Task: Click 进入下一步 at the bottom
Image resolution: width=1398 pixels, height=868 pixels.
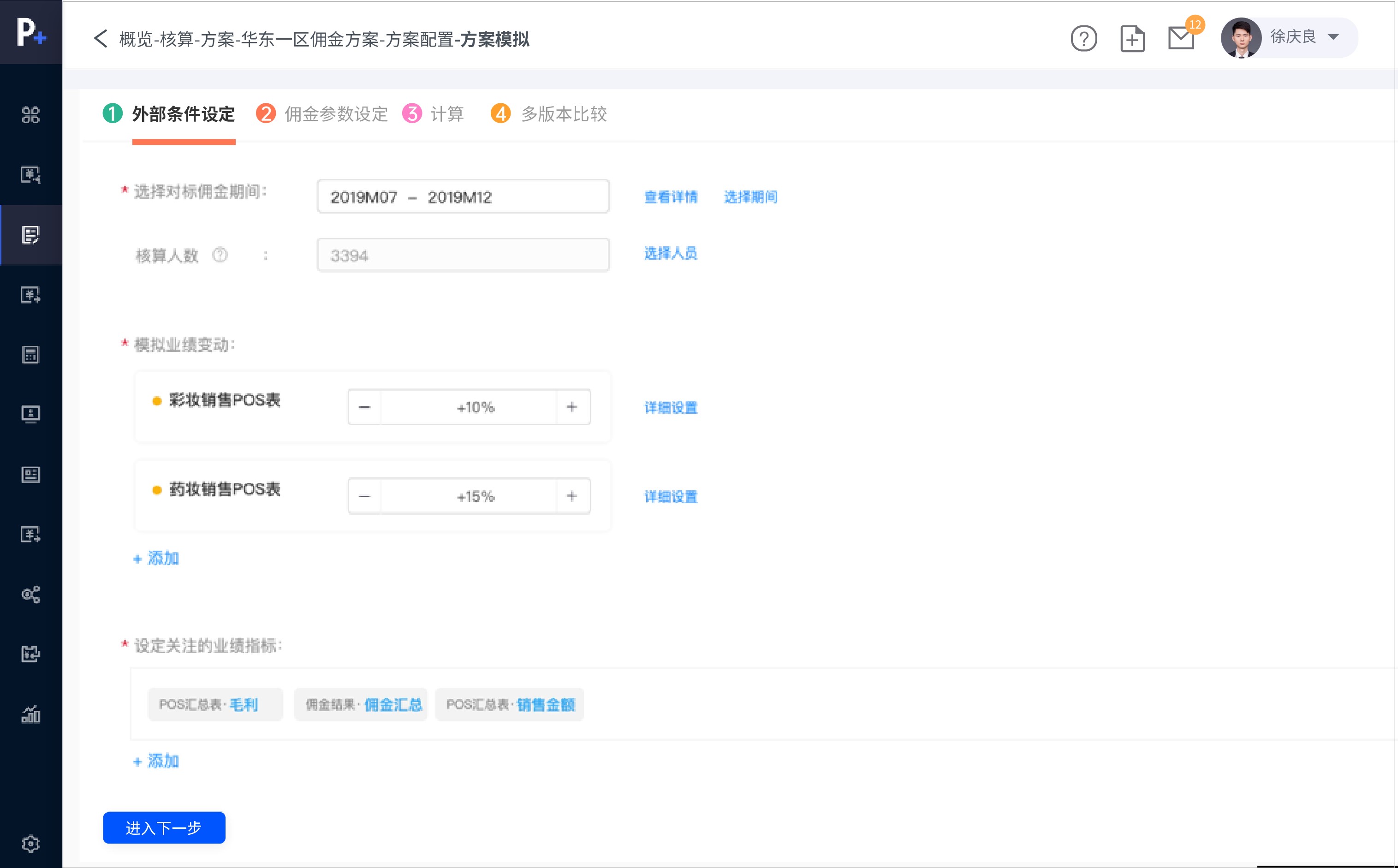Action: (164, 828)
